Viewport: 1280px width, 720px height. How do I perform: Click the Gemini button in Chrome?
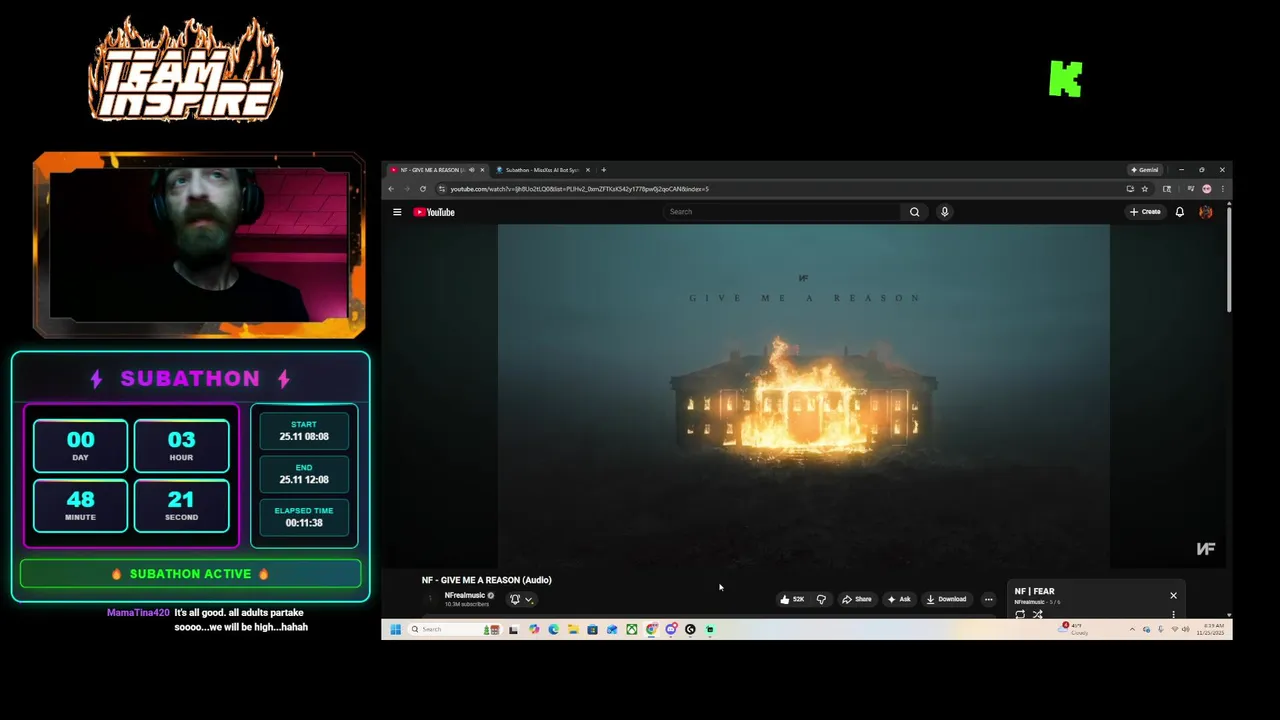coord(1144,170)
